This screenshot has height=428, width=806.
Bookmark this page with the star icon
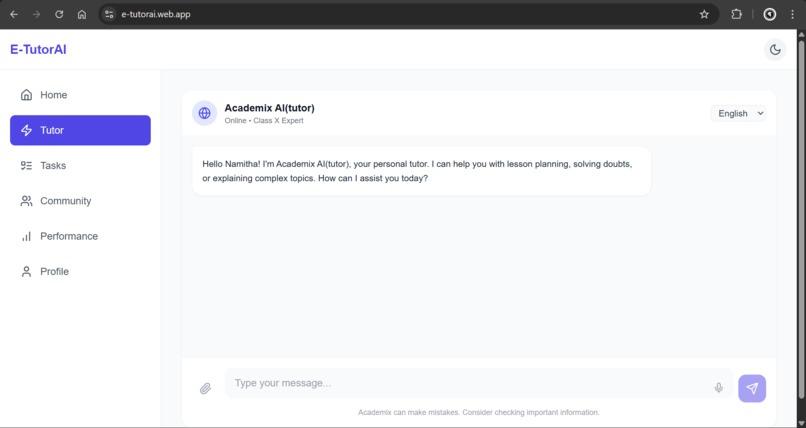[x=704, y=14]
